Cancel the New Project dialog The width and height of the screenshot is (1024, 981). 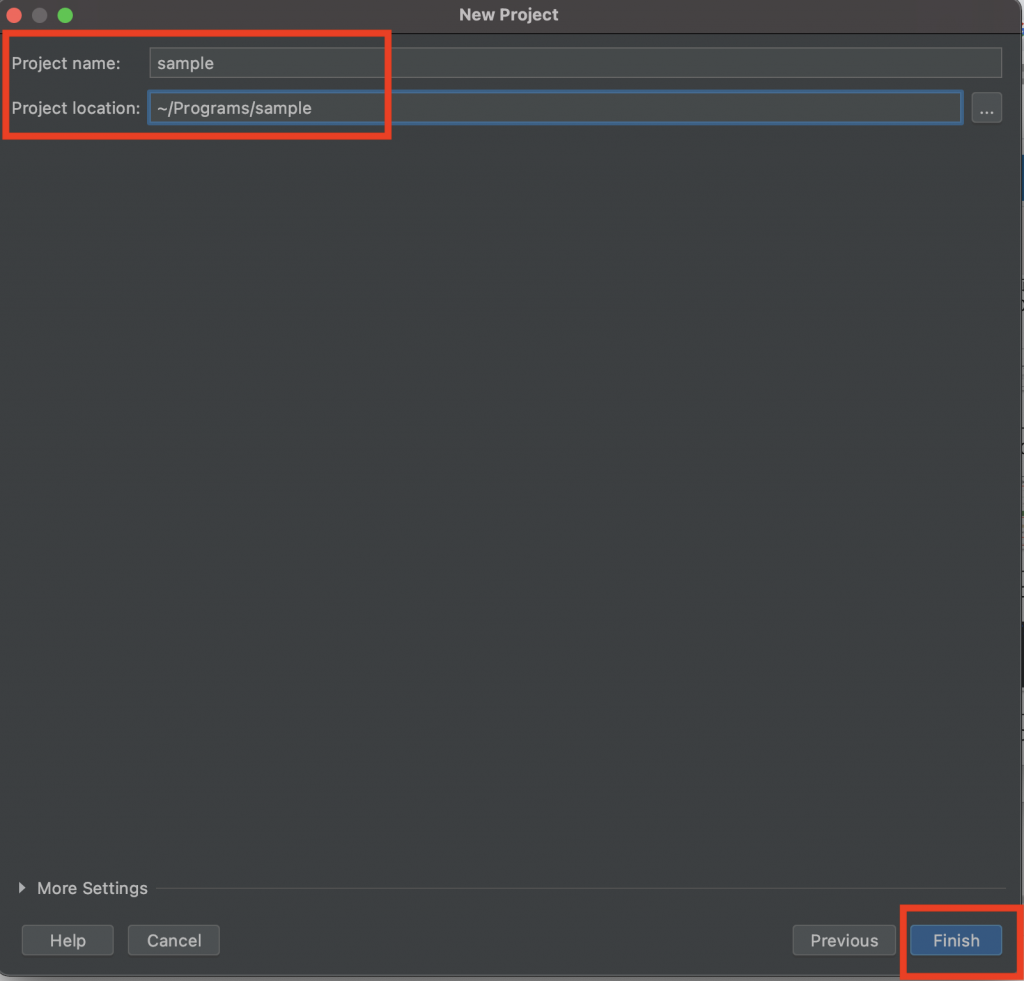tap(174, 940)
